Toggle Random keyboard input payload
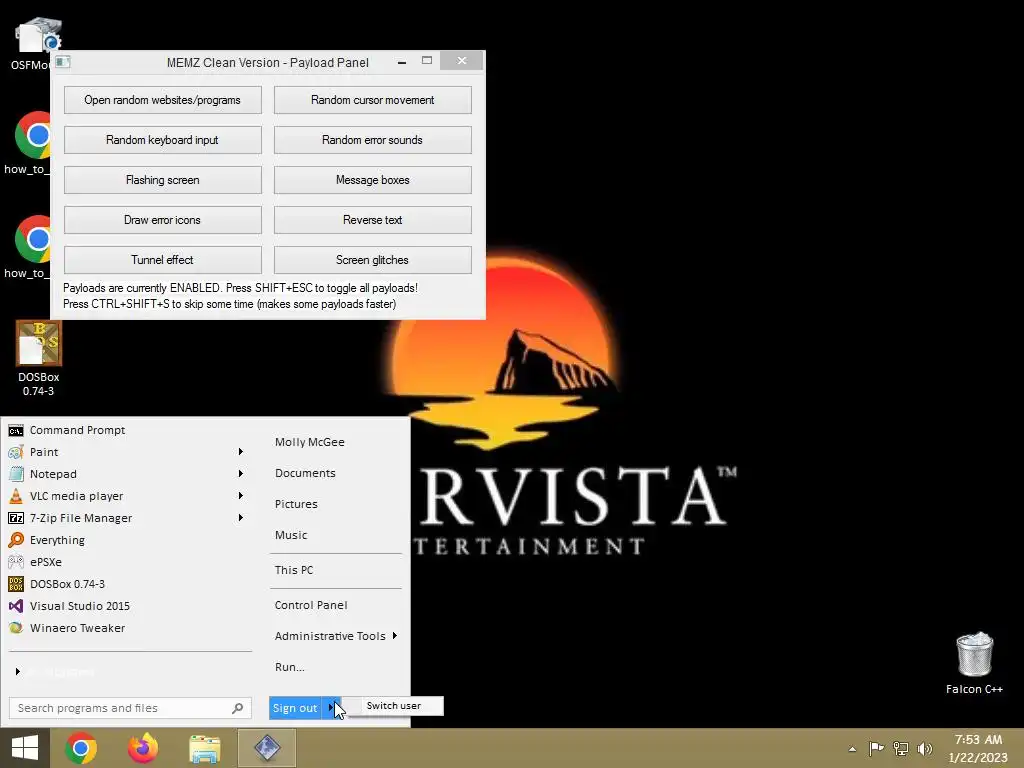The width and height of the screenshot is (1024, 768). point(163,140)
